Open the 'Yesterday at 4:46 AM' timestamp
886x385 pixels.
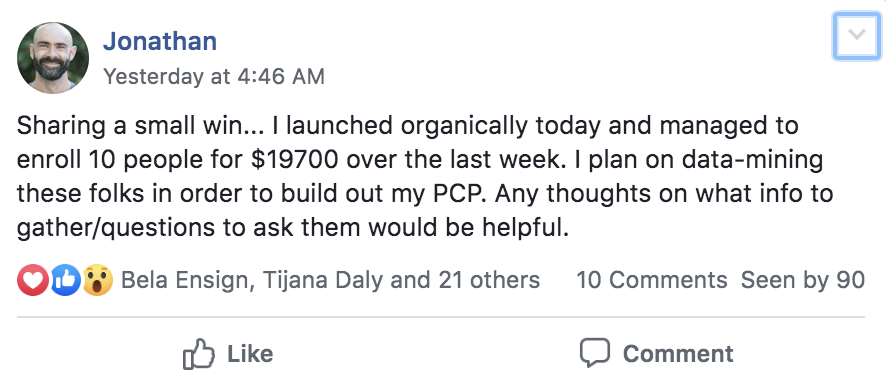click(214, 76)
